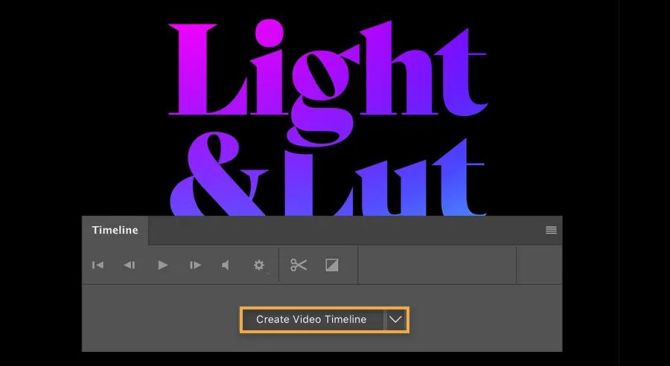
Task: Step back to the previous frame
Action: (x=129, y=265)
